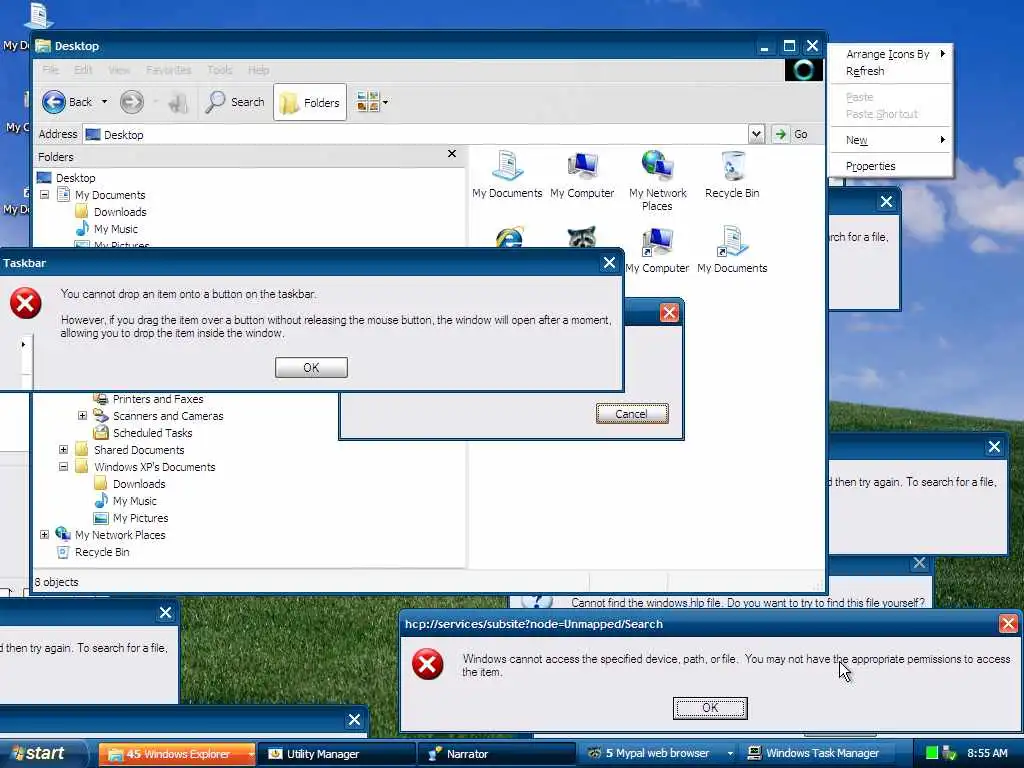
Task: Expand the Address bar dropdown
Action: tap(756, 134)
